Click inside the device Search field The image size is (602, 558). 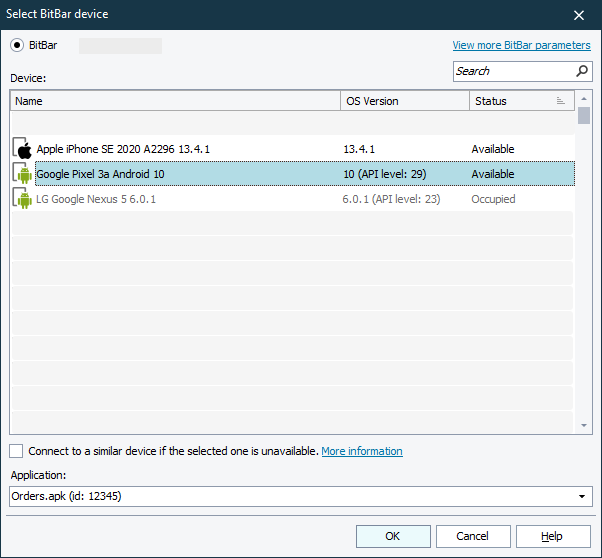click(x=512, y=71)
